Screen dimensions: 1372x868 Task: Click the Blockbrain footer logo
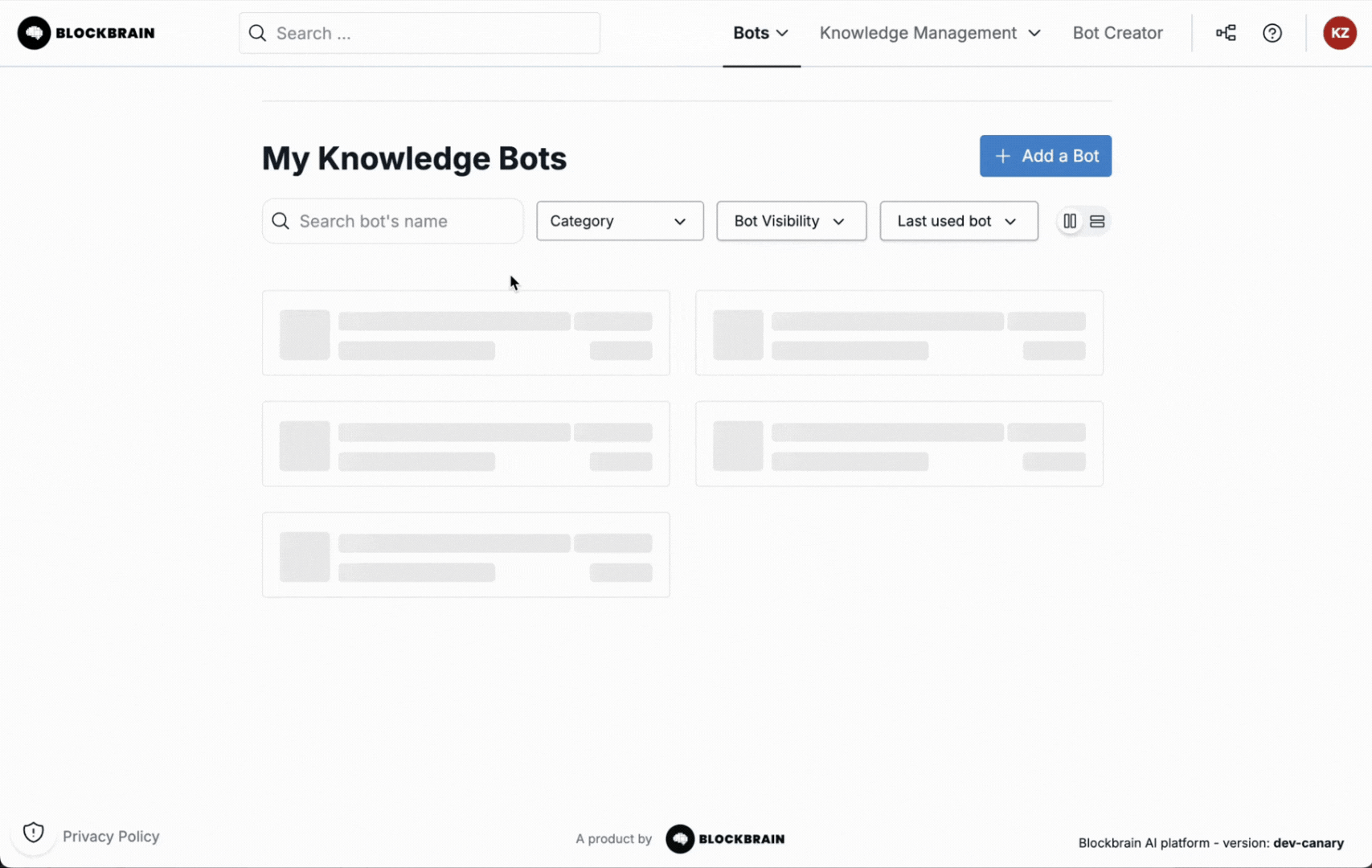725,839
